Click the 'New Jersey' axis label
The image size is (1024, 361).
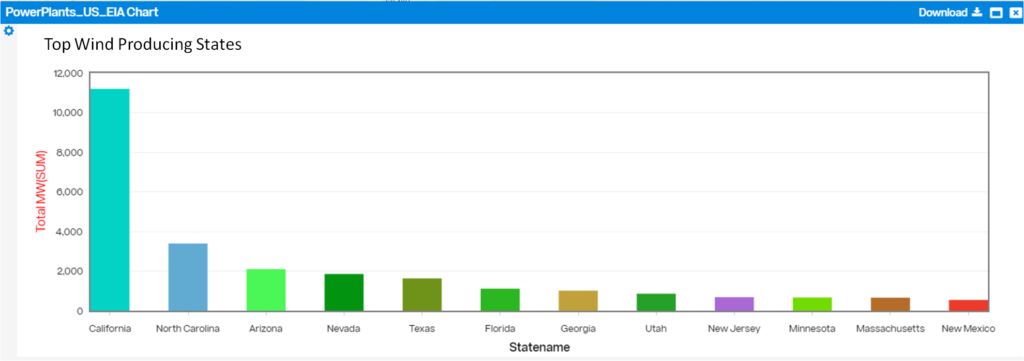pyautogui.click(x=734, y=328)
